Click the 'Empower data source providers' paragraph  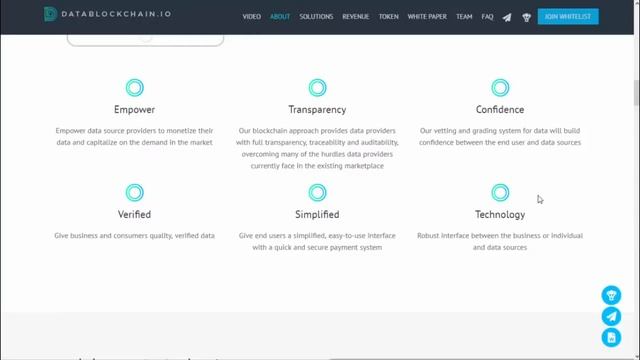tap(134, 137)
